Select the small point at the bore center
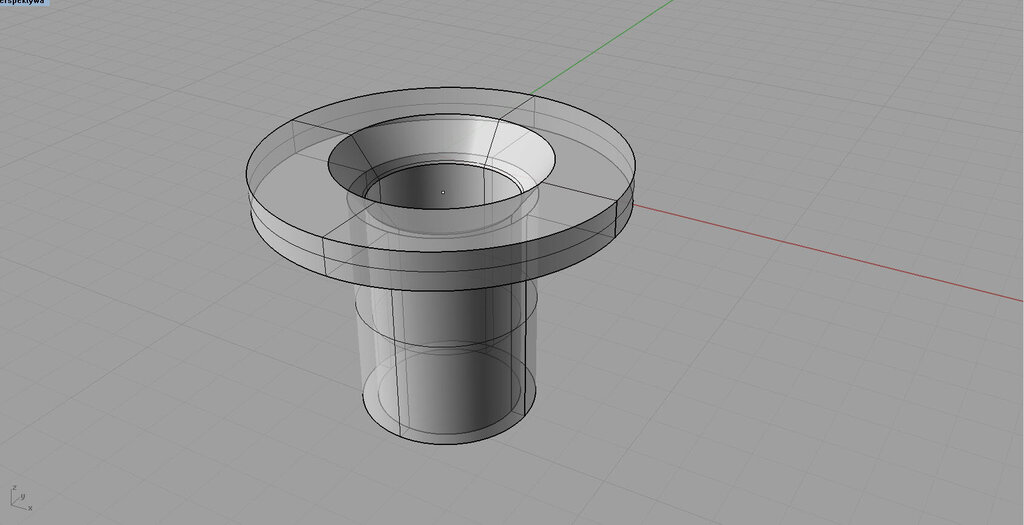 click(x=443, y=192)
